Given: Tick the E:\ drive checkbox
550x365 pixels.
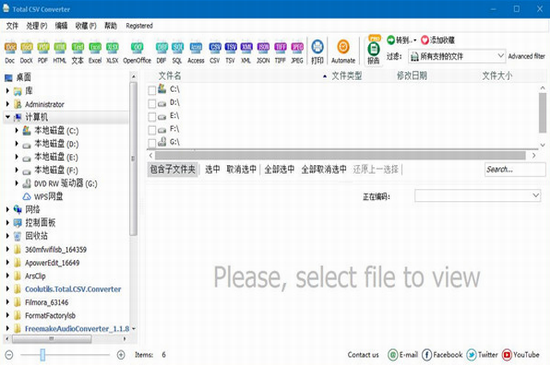Looking at the screenshot, I should (x=152, y=117).
